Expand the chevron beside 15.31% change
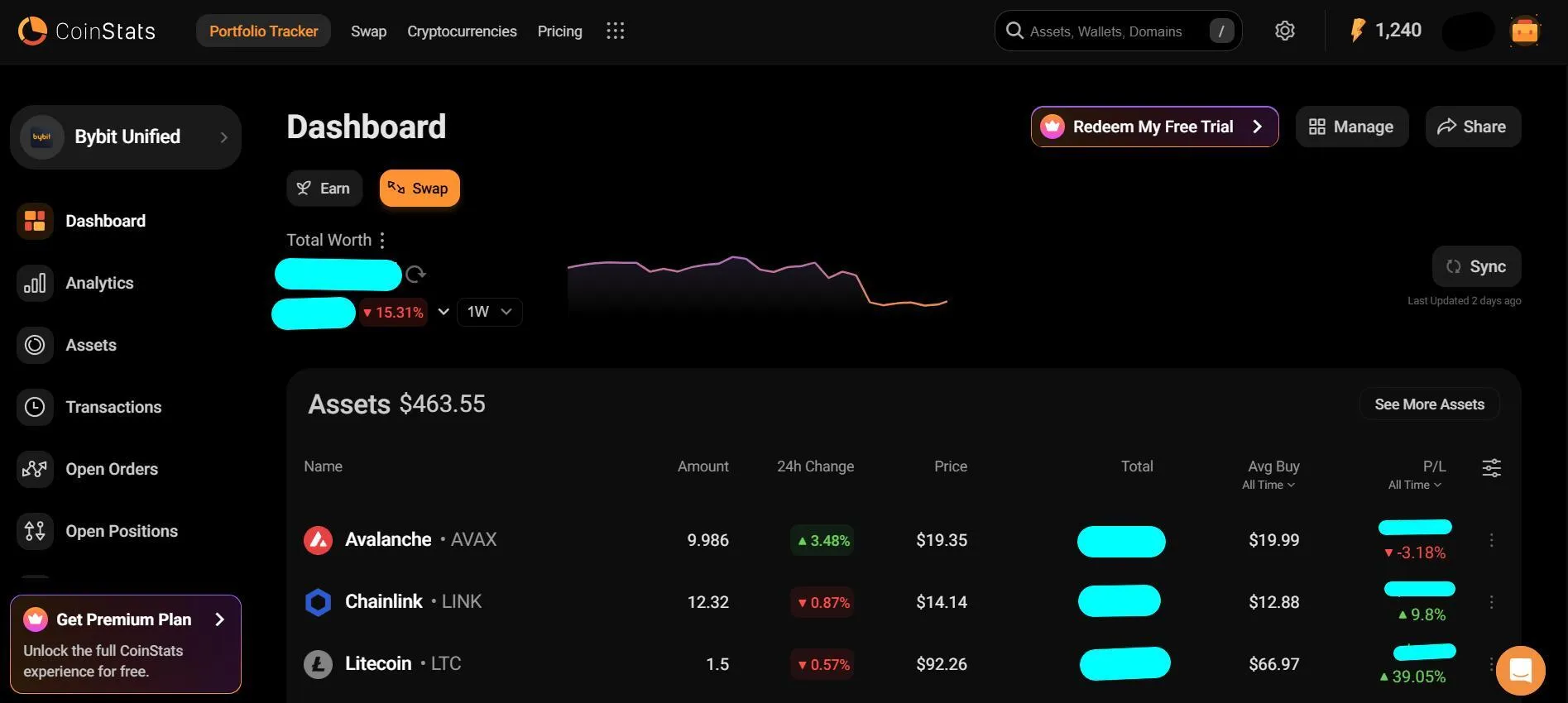 point(444,312)
